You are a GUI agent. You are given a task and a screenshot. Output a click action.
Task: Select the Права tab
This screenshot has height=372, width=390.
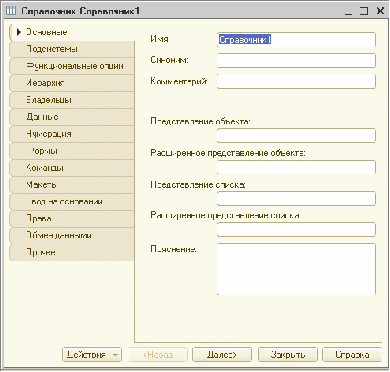click(x=72, y=219)
